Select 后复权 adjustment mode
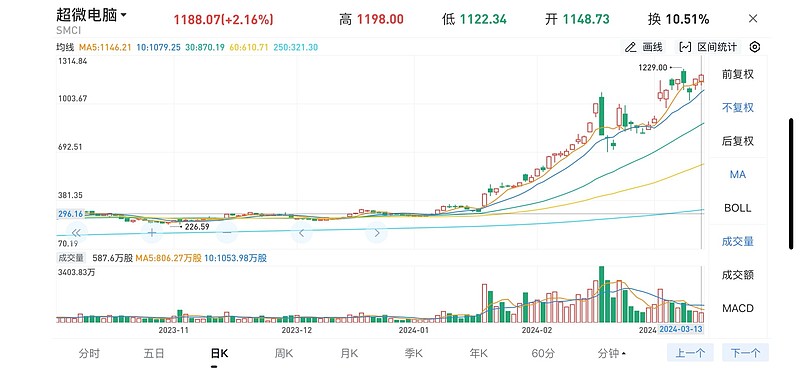Viewport: 800px width, 368px height. click(737, 141)
